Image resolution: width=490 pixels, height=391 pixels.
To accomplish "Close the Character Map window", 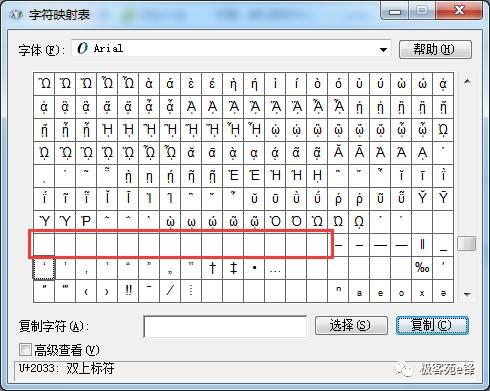I will pyautogui.click(x=460, y=11).
